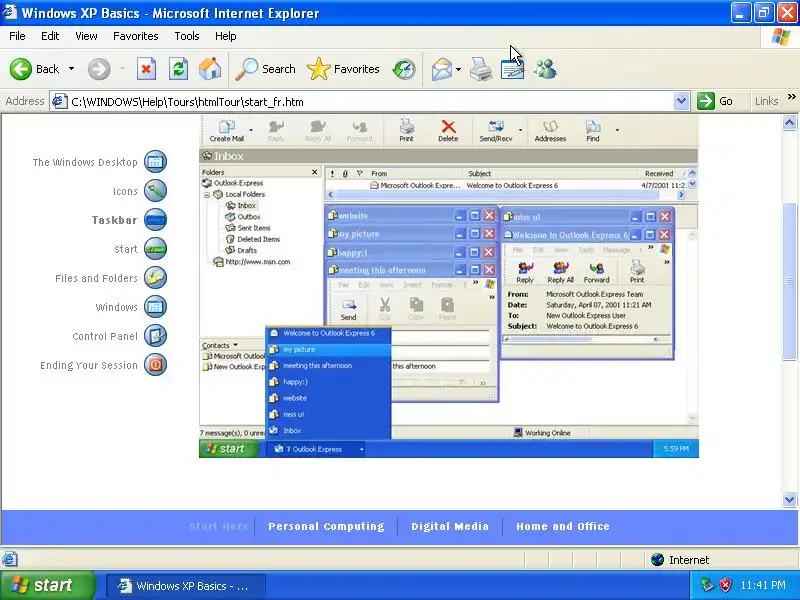Select the Ending Your Session icon
This screenshot has width=800, height=600.
pos(155,365)
